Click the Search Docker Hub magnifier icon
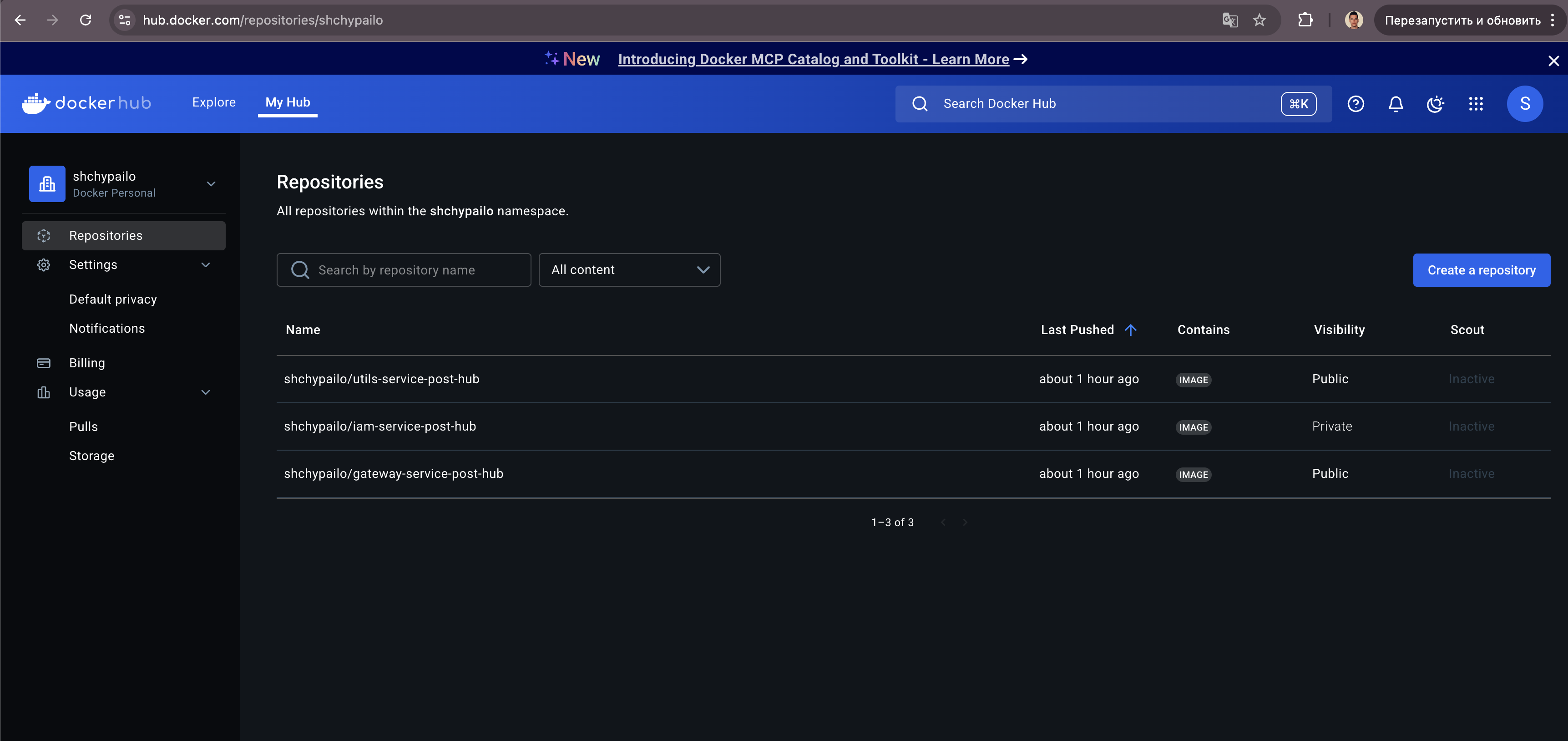The image size is (1568, 741). [920, 103]
